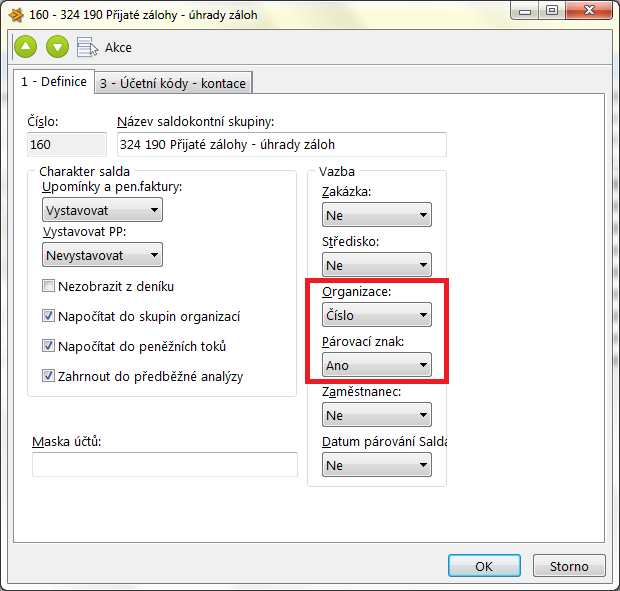
Task: Open the Vystavovat PP dropdown
Action: click(x=102, y=255)
